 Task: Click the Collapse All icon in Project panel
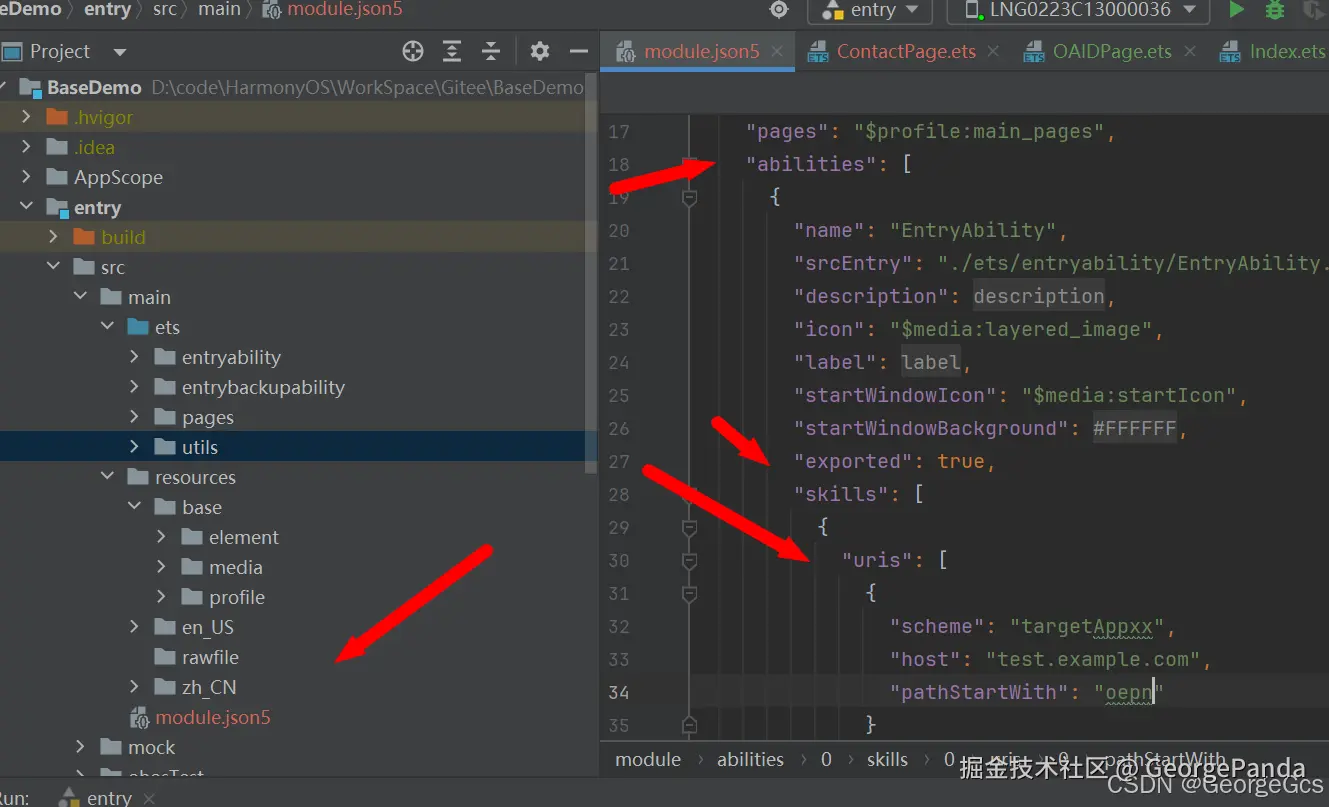pyautogui.click(x=490, y=51)
